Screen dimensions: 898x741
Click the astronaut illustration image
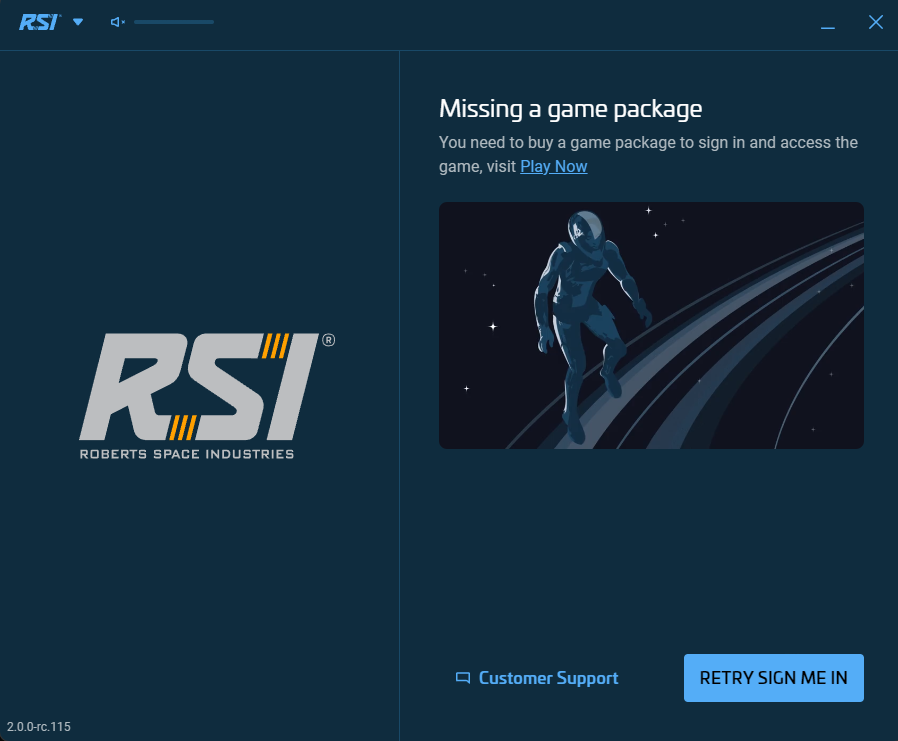651,325
